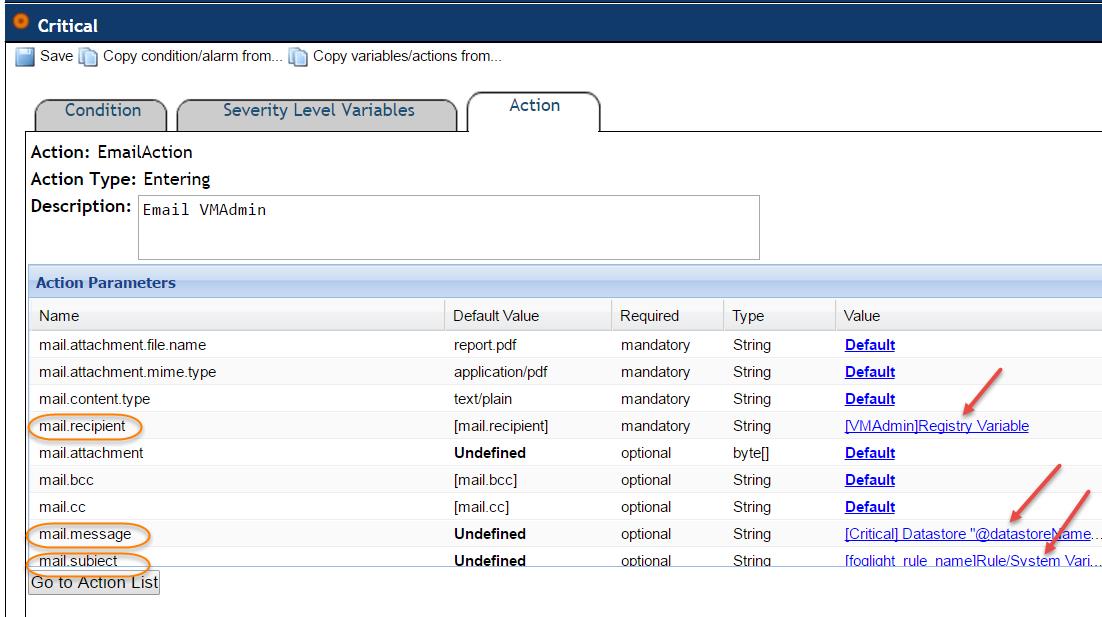Open Default value for mail.attachment.file.name
Viewport: 1102px width, 617px height.
(869, 345)
